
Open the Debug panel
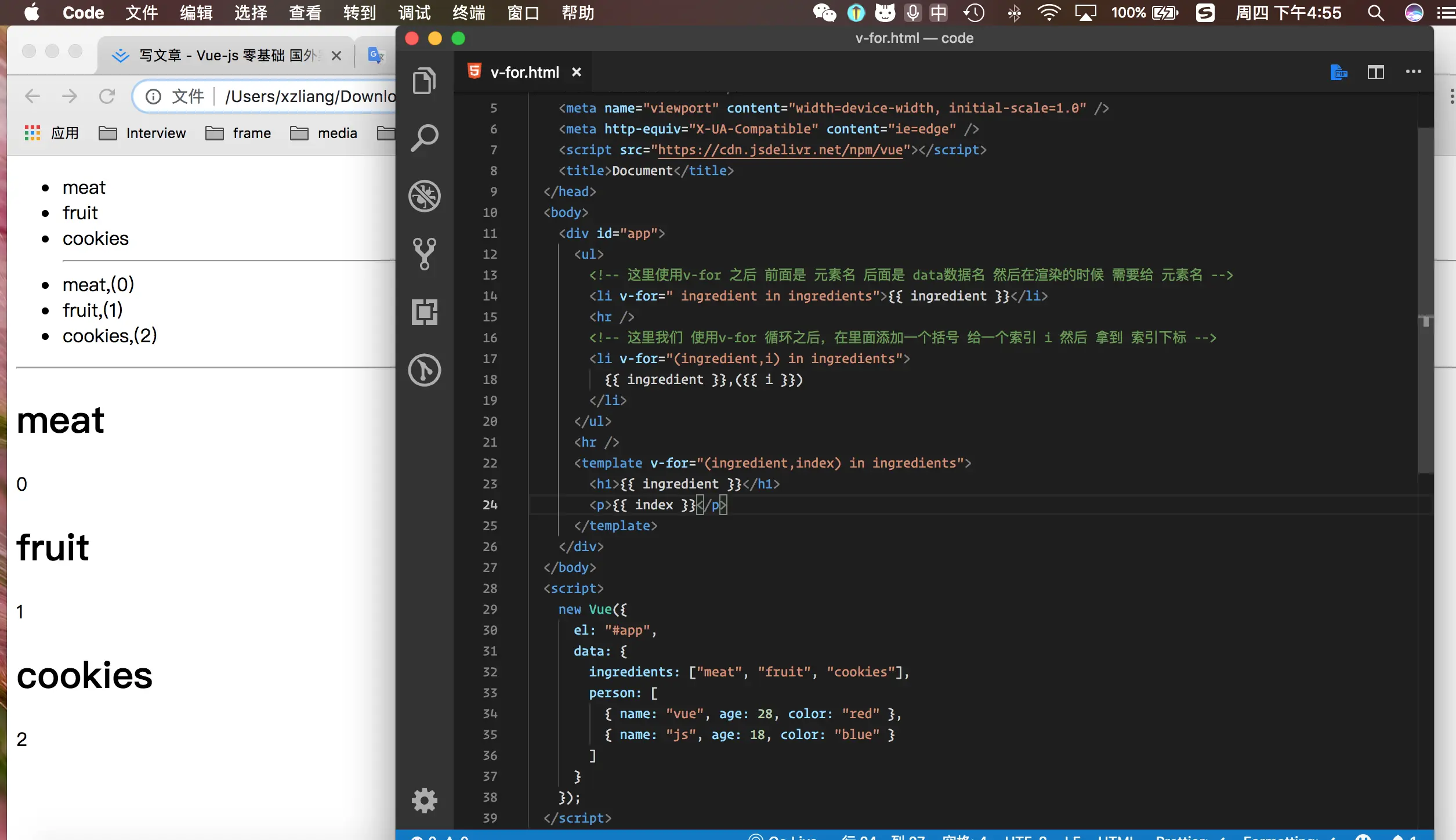pyautogui.click(x=424, y=196)
